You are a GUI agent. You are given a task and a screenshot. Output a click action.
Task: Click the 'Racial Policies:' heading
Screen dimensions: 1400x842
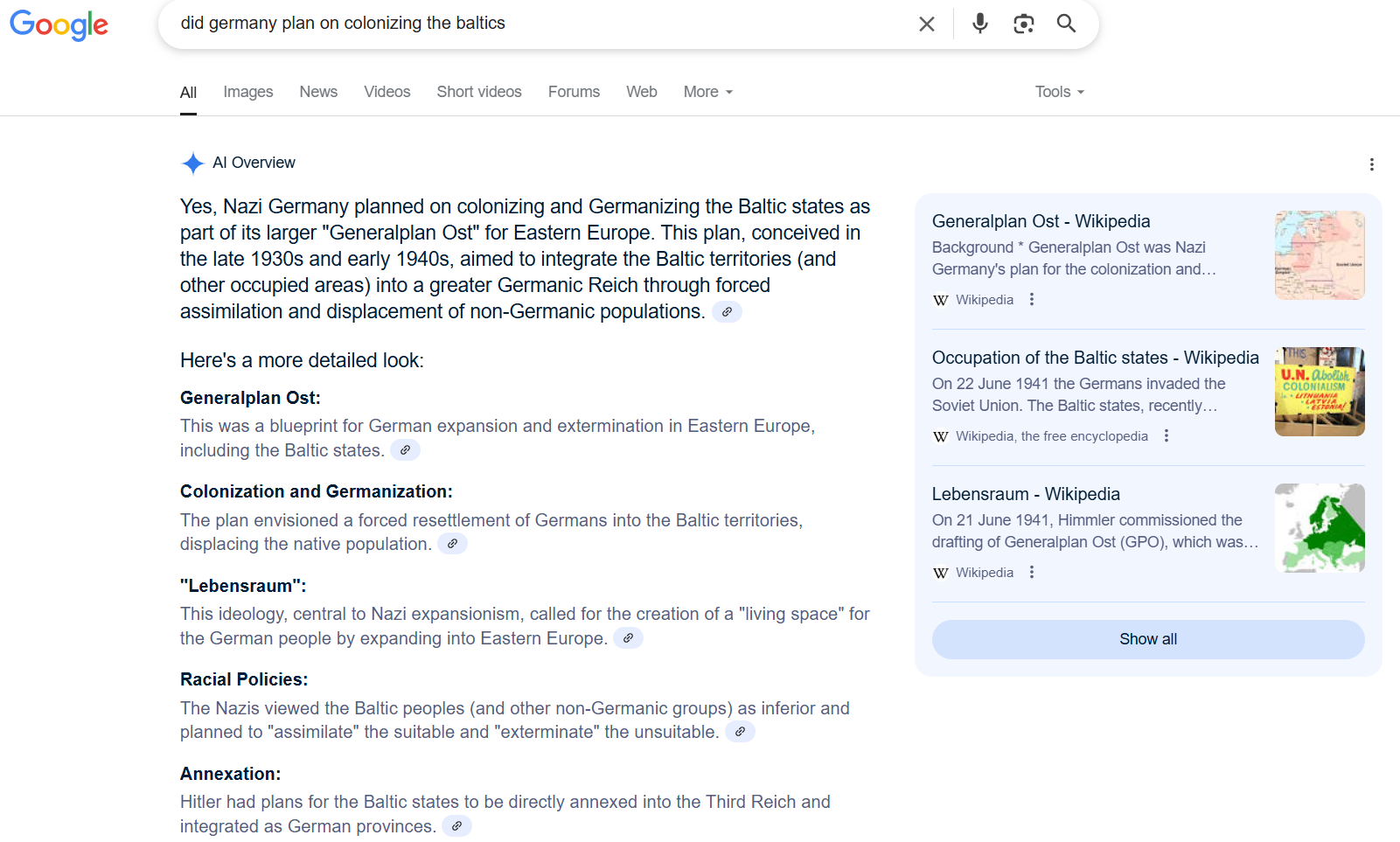pos(244,679)
